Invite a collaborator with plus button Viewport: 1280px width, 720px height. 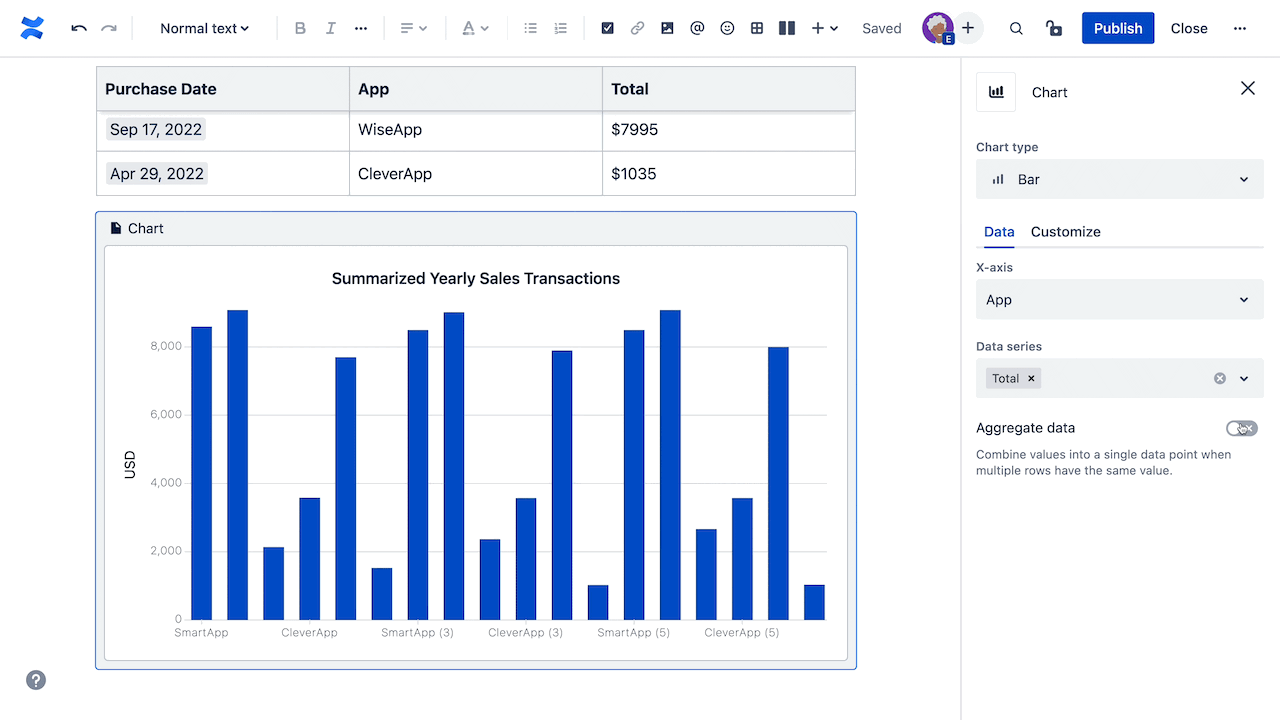click(x=968, y=28)
